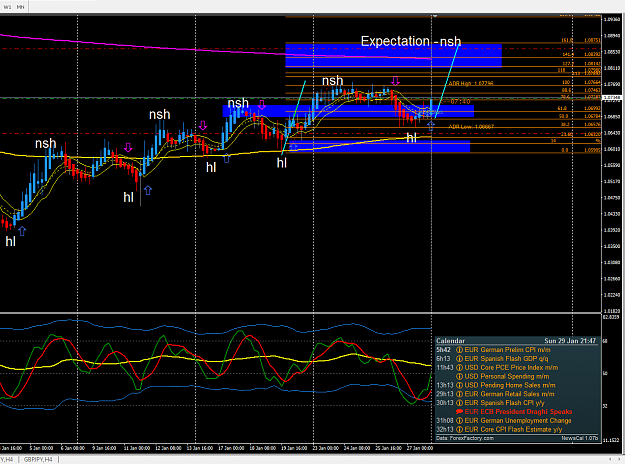Click the 07:40 candle countdown timer
Image resolution: width=625 pixels, height=464 pixels.
tap(460, 102)
